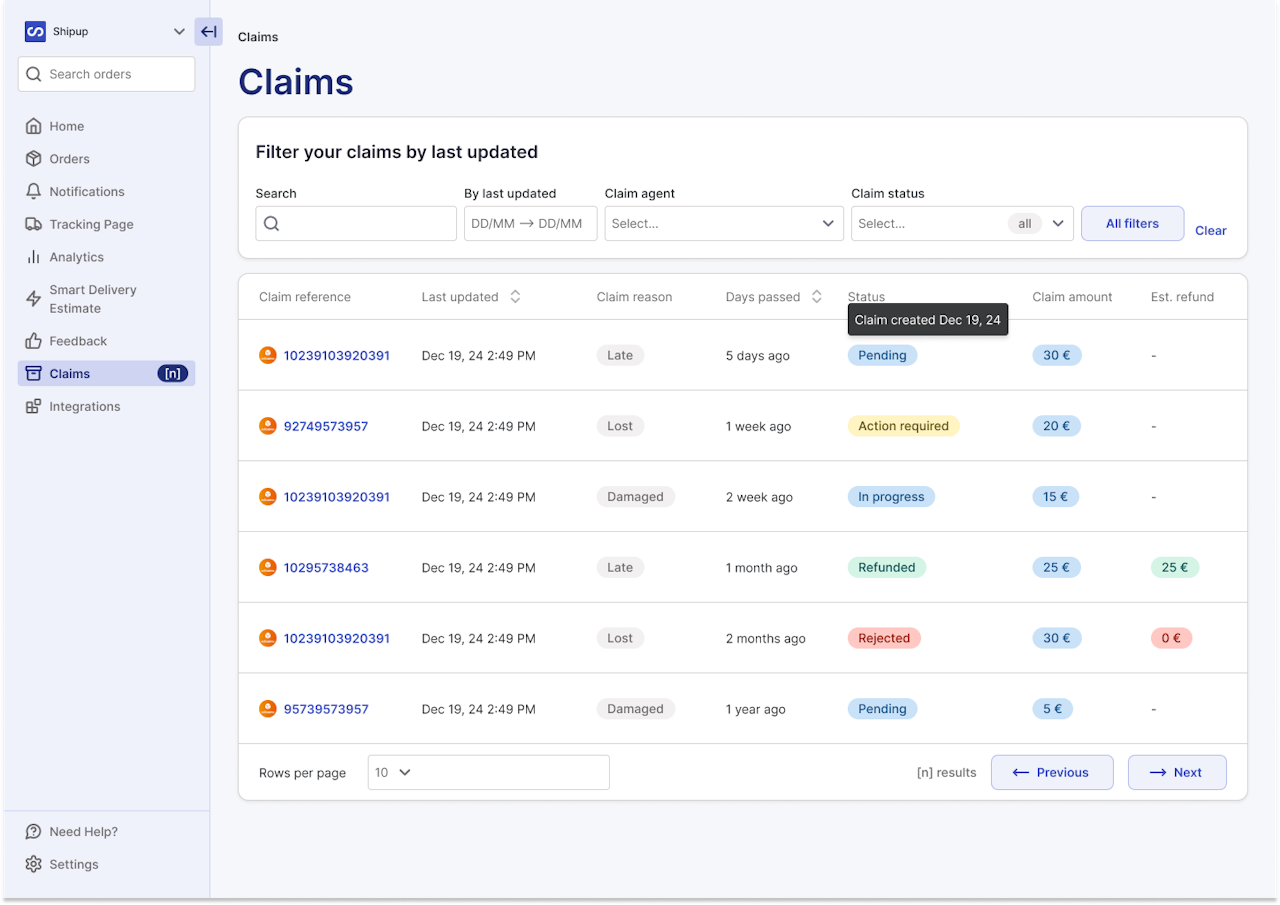Select the Claims sidebar menu item
1280x905 pixels.
tap(106, 374)
